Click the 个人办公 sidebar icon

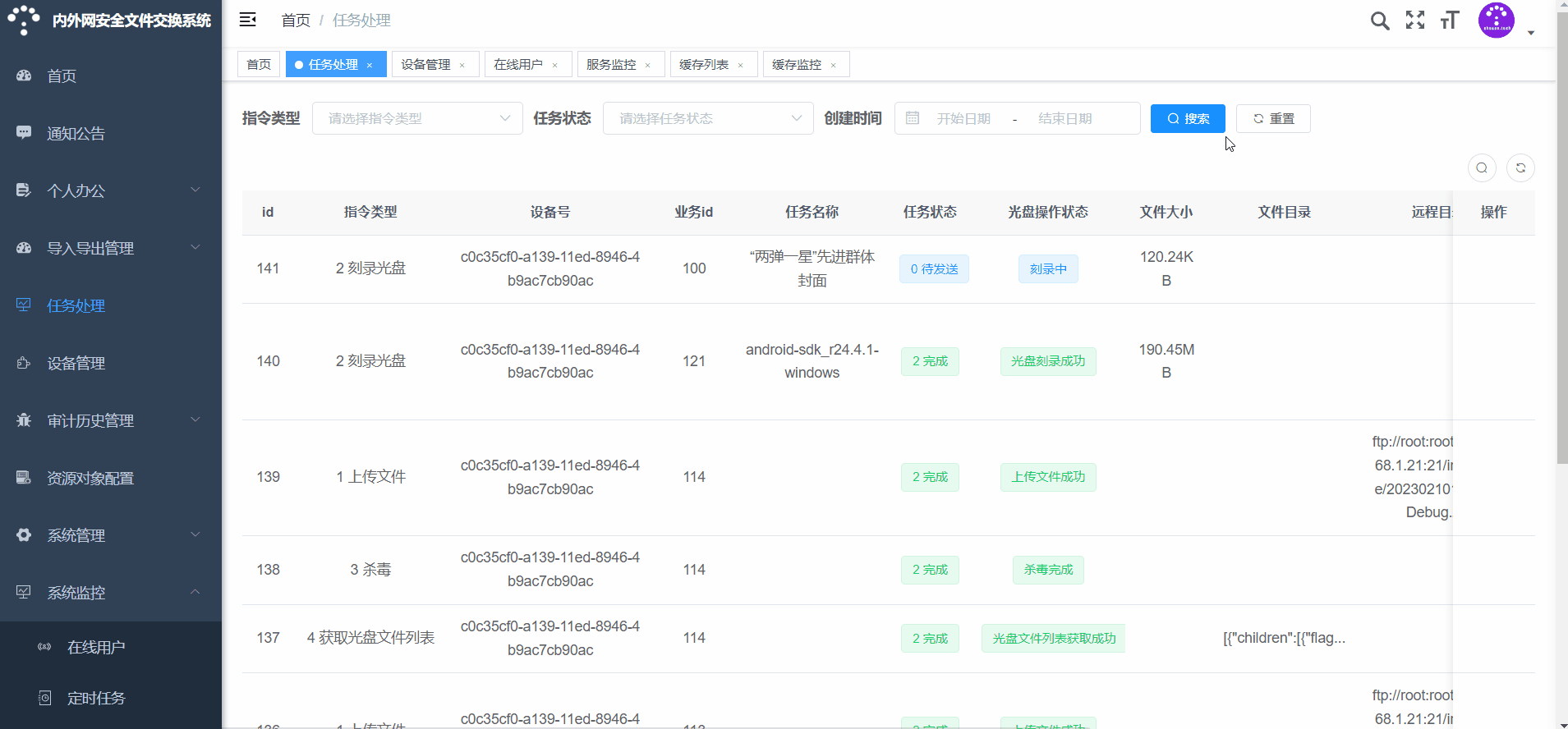[24, 190]
